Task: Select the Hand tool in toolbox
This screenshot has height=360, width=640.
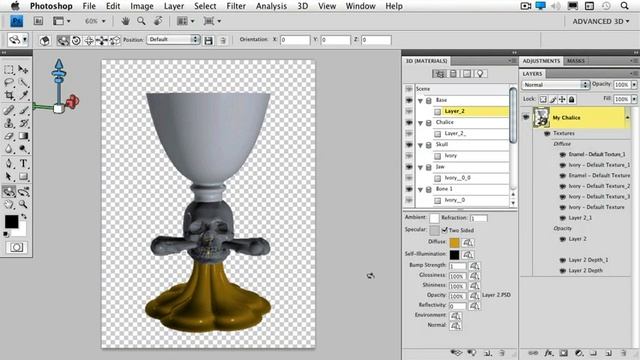Action: coord(9,204)
